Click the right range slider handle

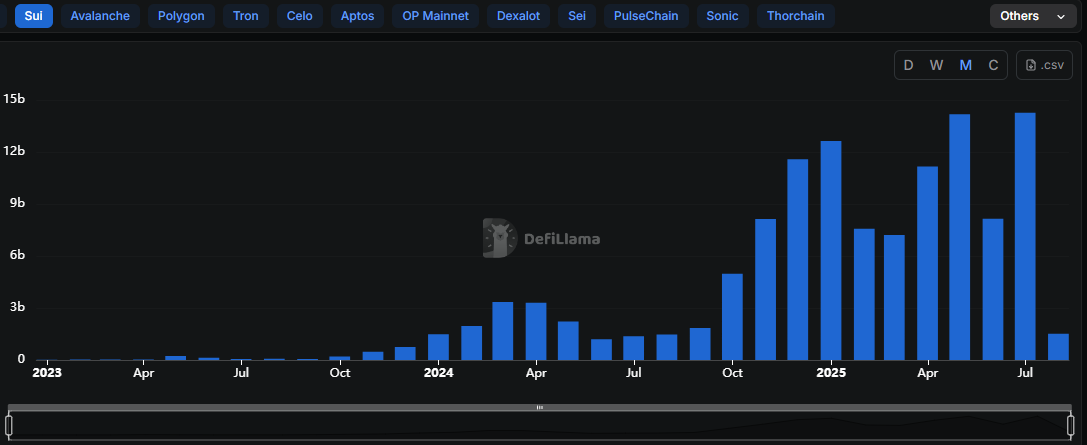[x=1071, y=424]
